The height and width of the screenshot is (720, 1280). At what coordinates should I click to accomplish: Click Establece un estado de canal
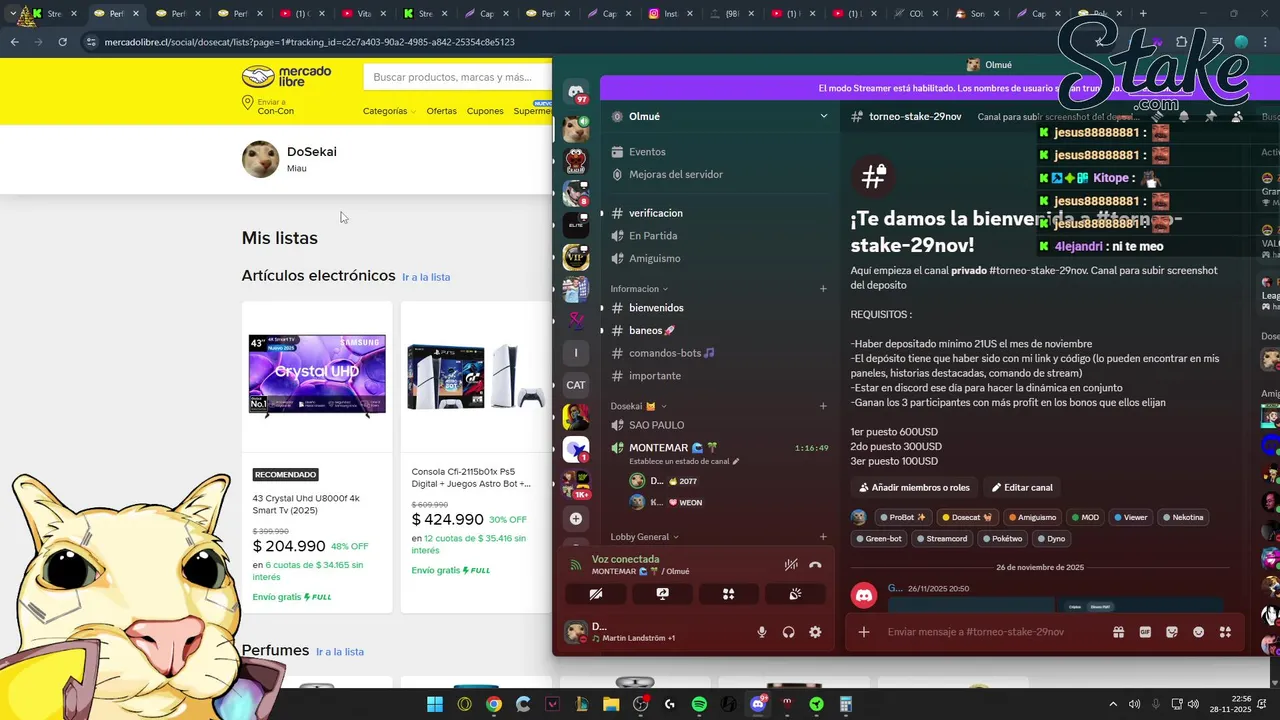682,462
